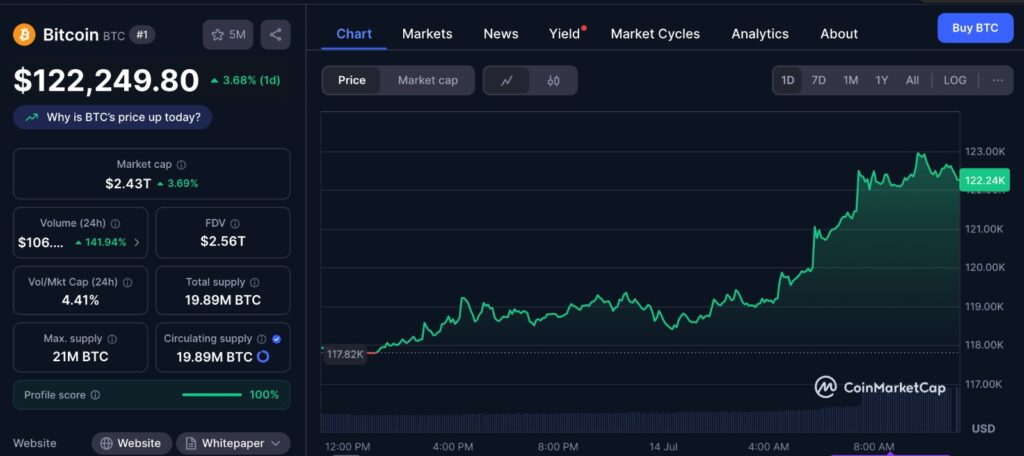Click the 14 Jul date axis label
The image size is (1024, 456).
664,447
